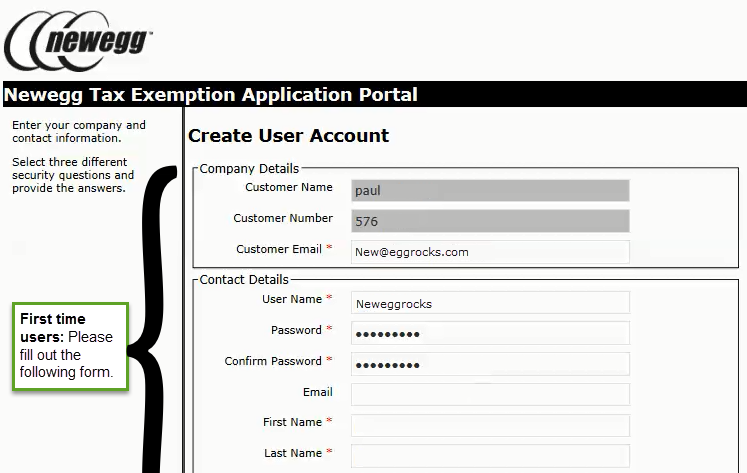Image resolution: width=747 pixels, height=473 pixels.
Task: Select the empty Email field under Contact Details
Action: [x=490, y=395]
